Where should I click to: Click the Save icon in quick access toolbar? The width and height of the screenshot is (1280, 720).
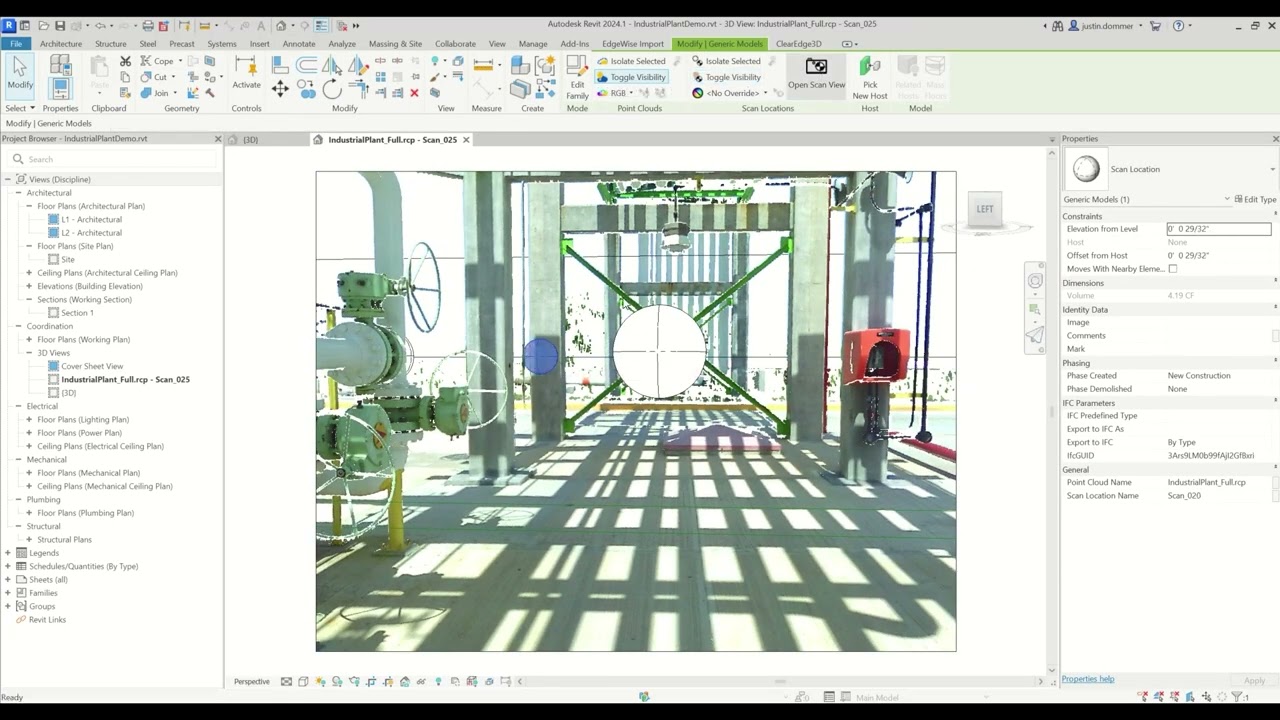point(60,26)
